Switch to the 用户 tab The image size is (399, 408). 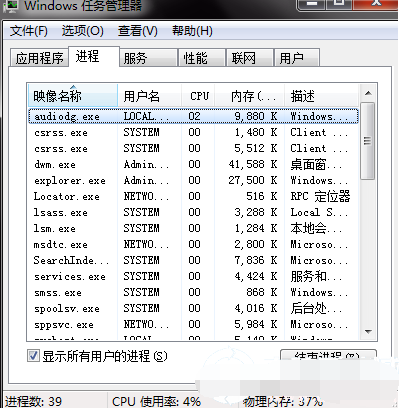[x=297, y=58]
